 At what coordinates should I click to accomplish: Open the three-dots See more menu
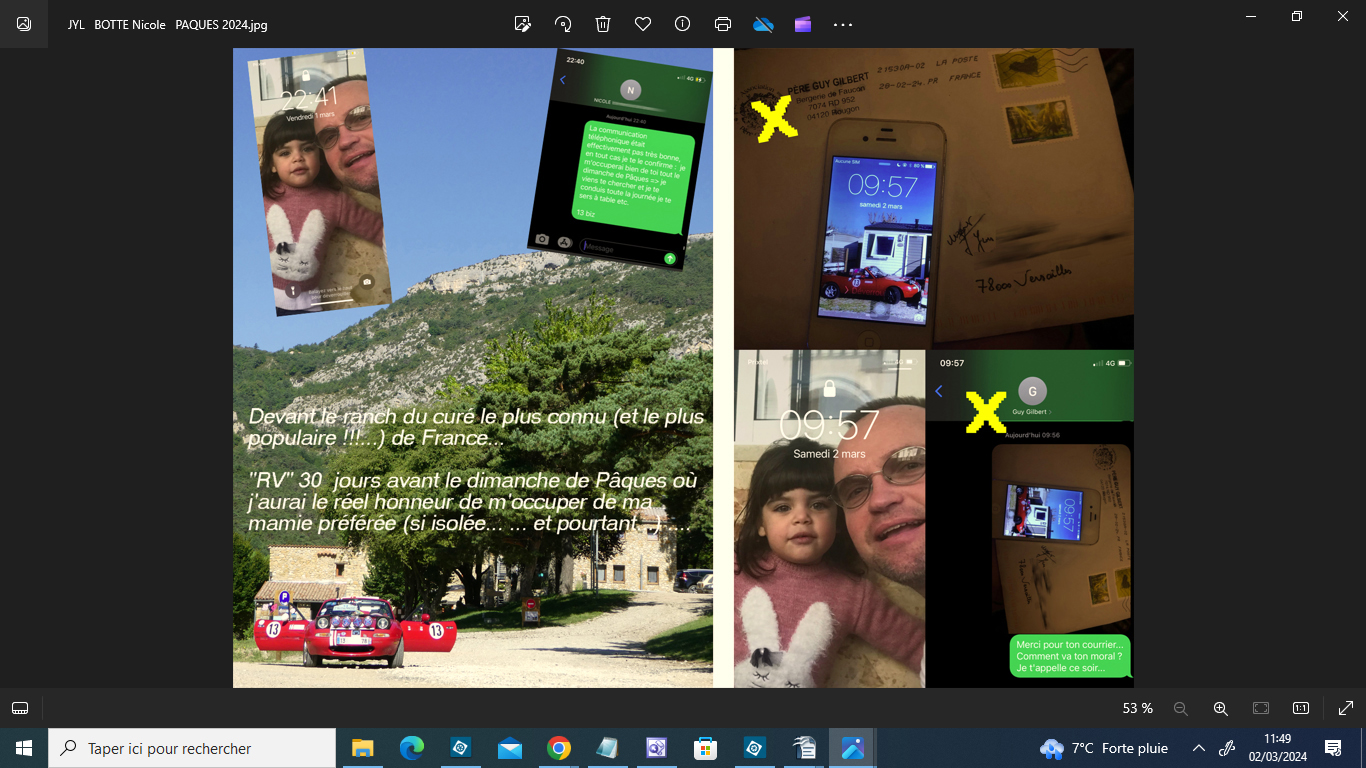[843, 24]
